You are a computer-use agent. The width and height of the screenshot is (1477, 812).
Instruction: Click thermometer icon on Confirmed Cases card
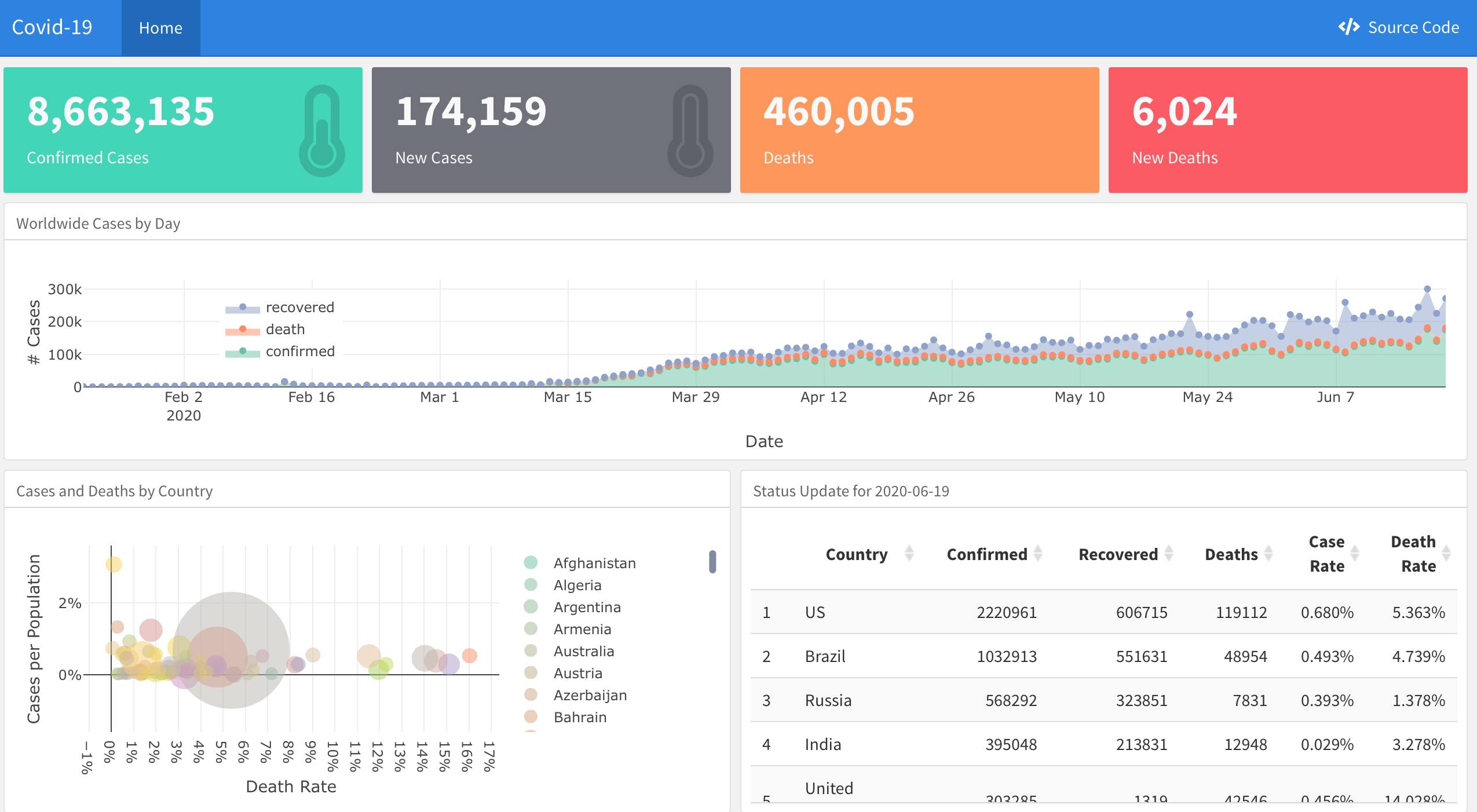[x=321, y=131]
